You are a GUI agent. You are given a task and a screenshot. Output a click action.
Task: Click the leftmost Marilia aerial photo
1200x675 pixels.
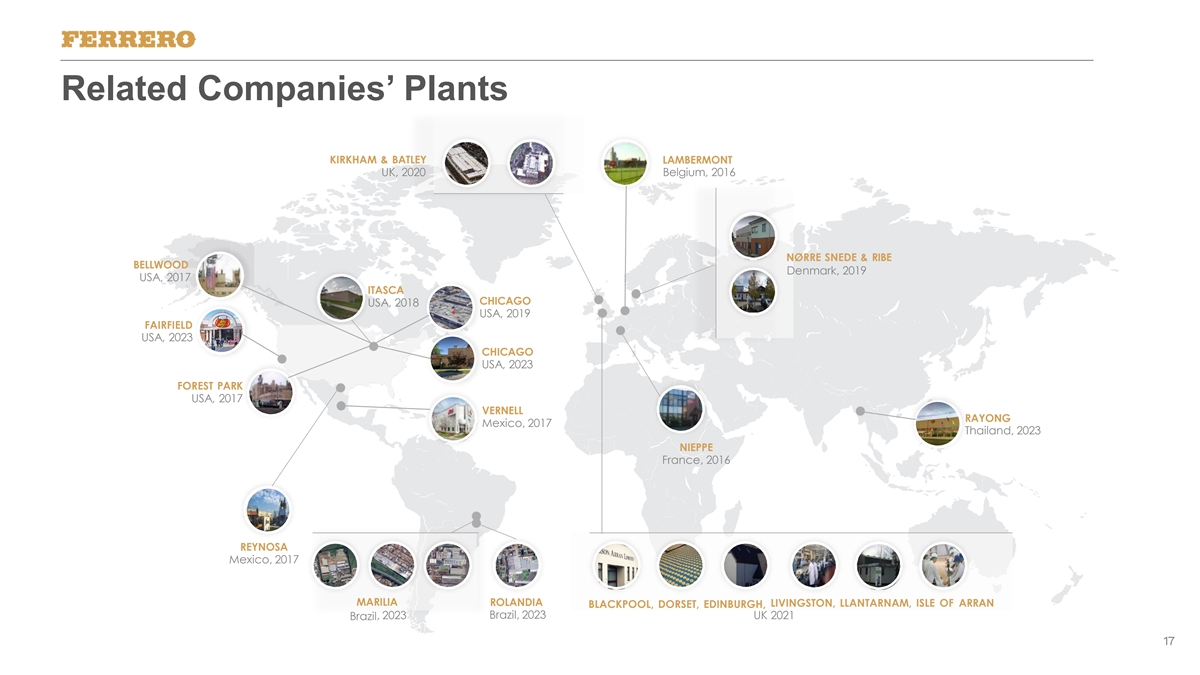point(335,566)
